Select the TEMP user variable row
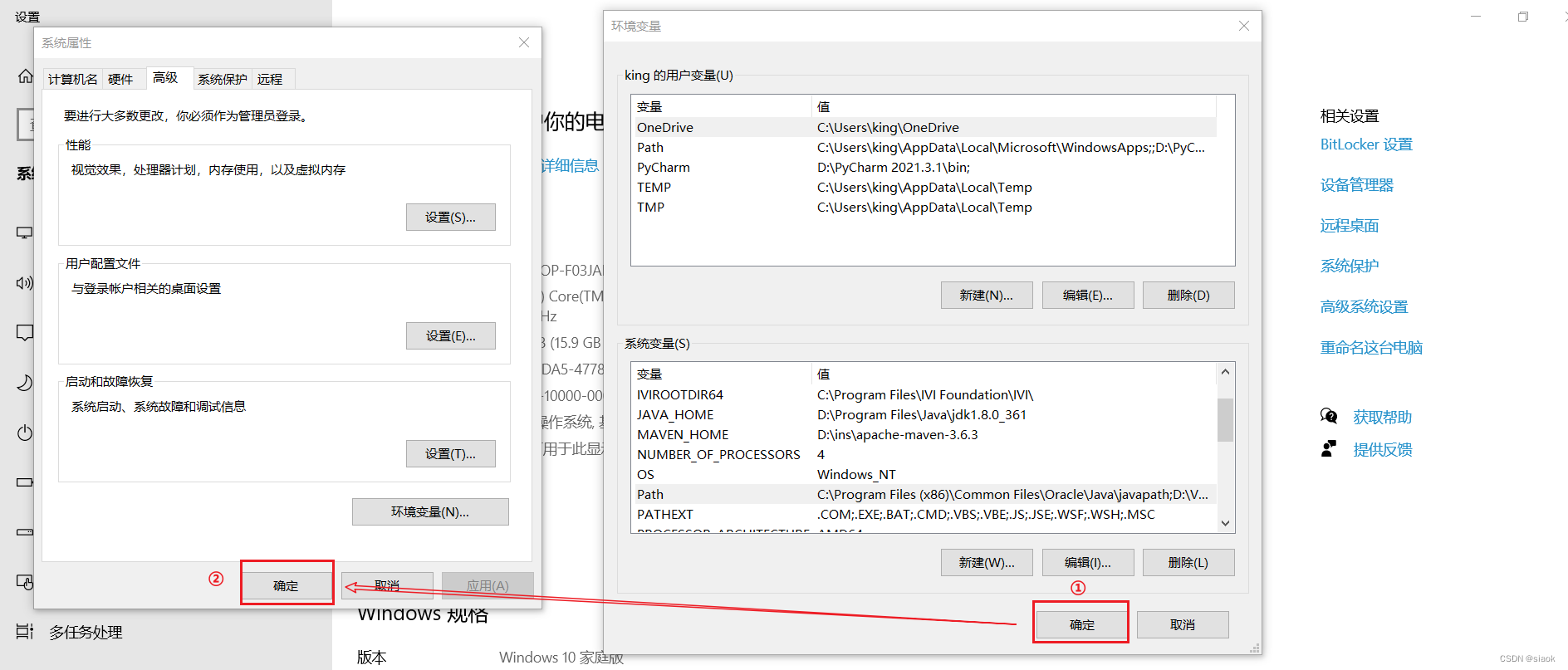 924,187
